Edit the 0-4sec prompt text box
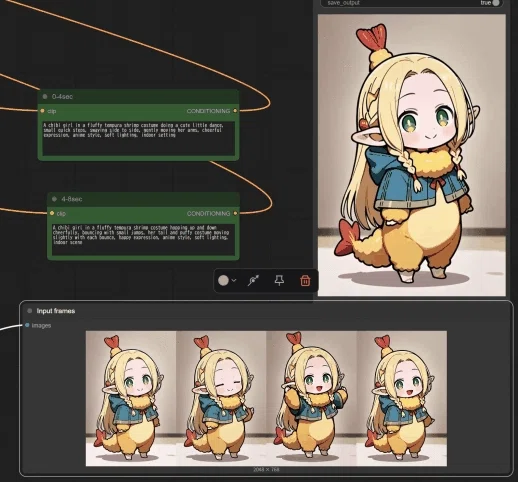Viewport: 518px width, 482px height. click(139, 138)
